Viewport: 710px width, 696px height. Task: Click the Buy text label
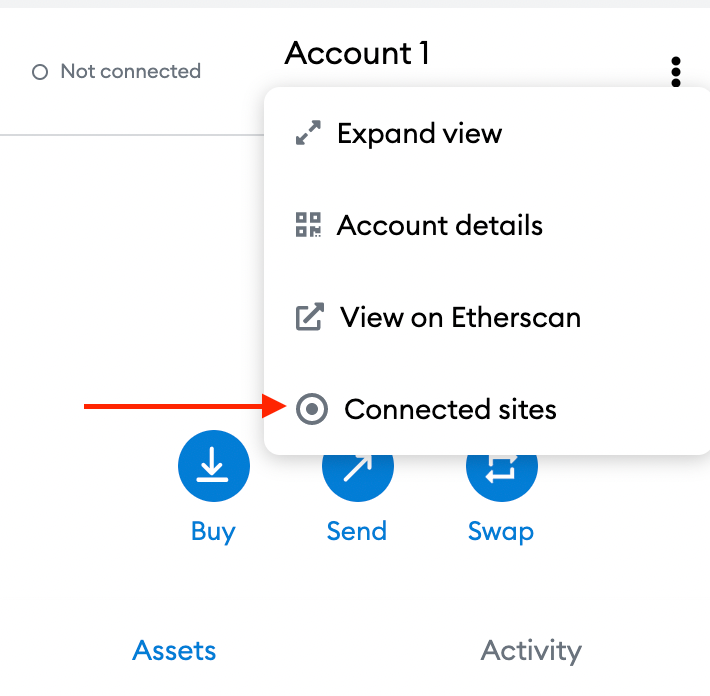[213, 531]
